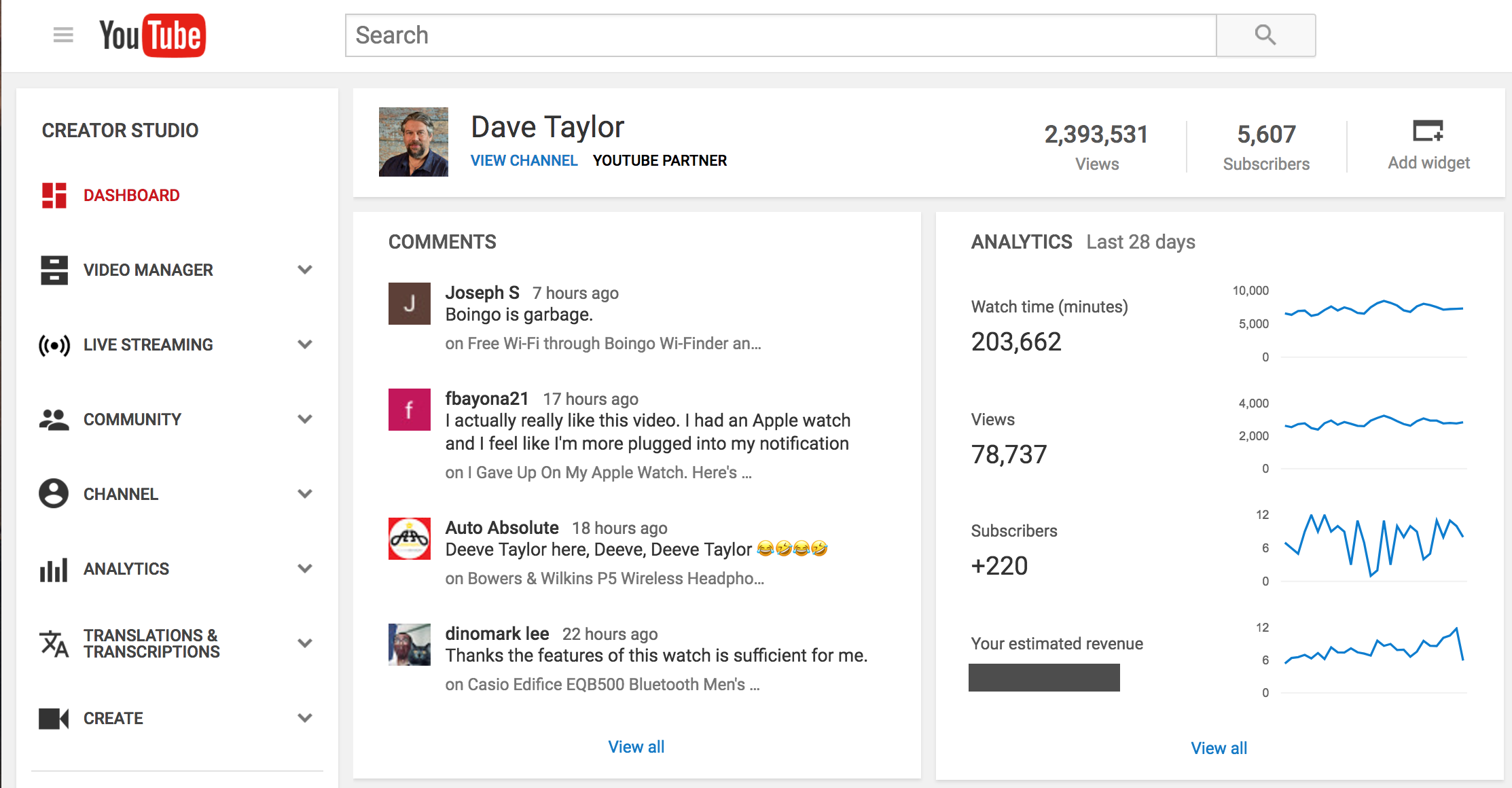
Task: Expand the Create section chevron
Action: [x=305, y=718]
